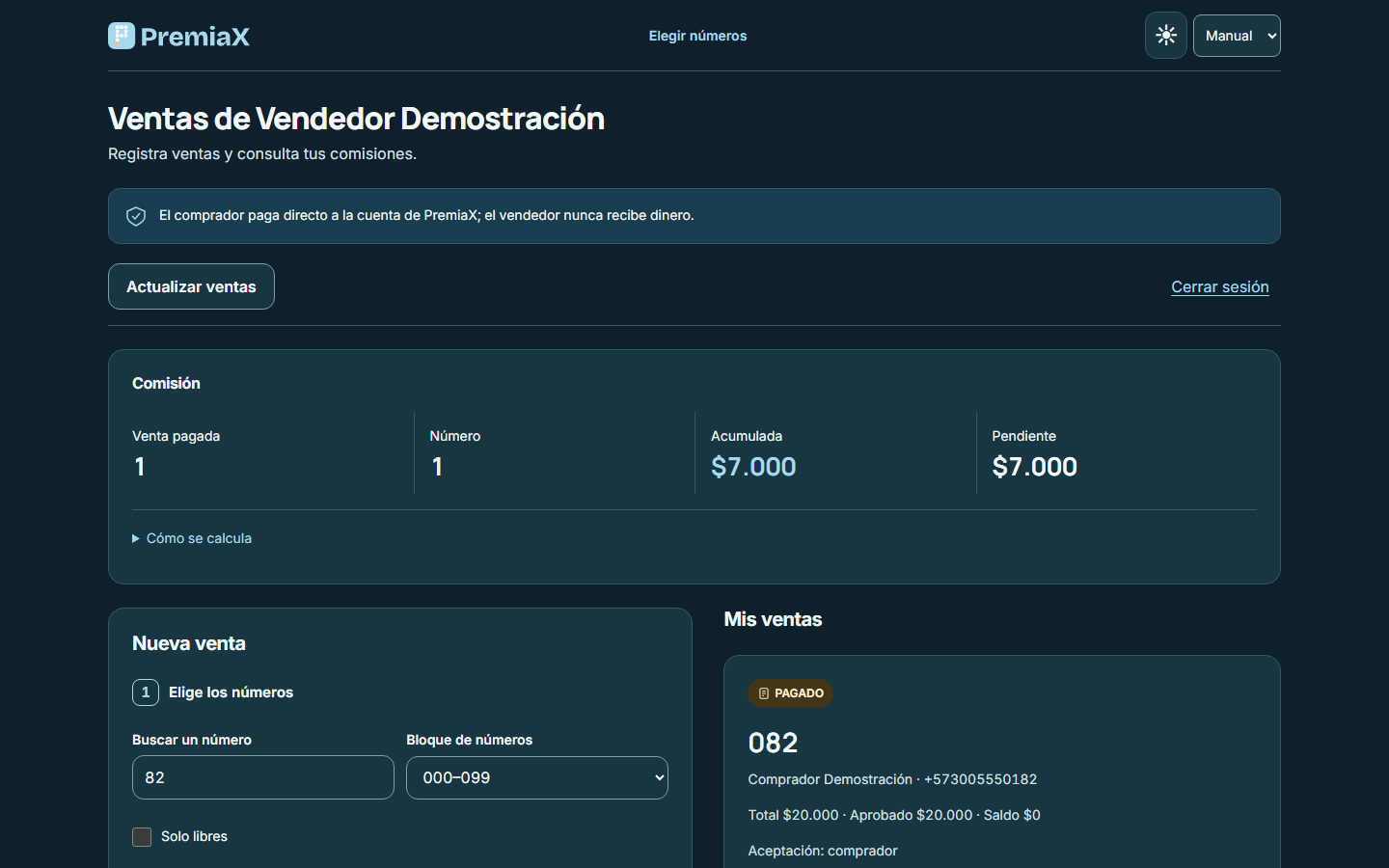Click the "Total $20.000 · Aprobado $20.000 · Saldo $0" line
Screen dimensions: 1389x868
894,815
